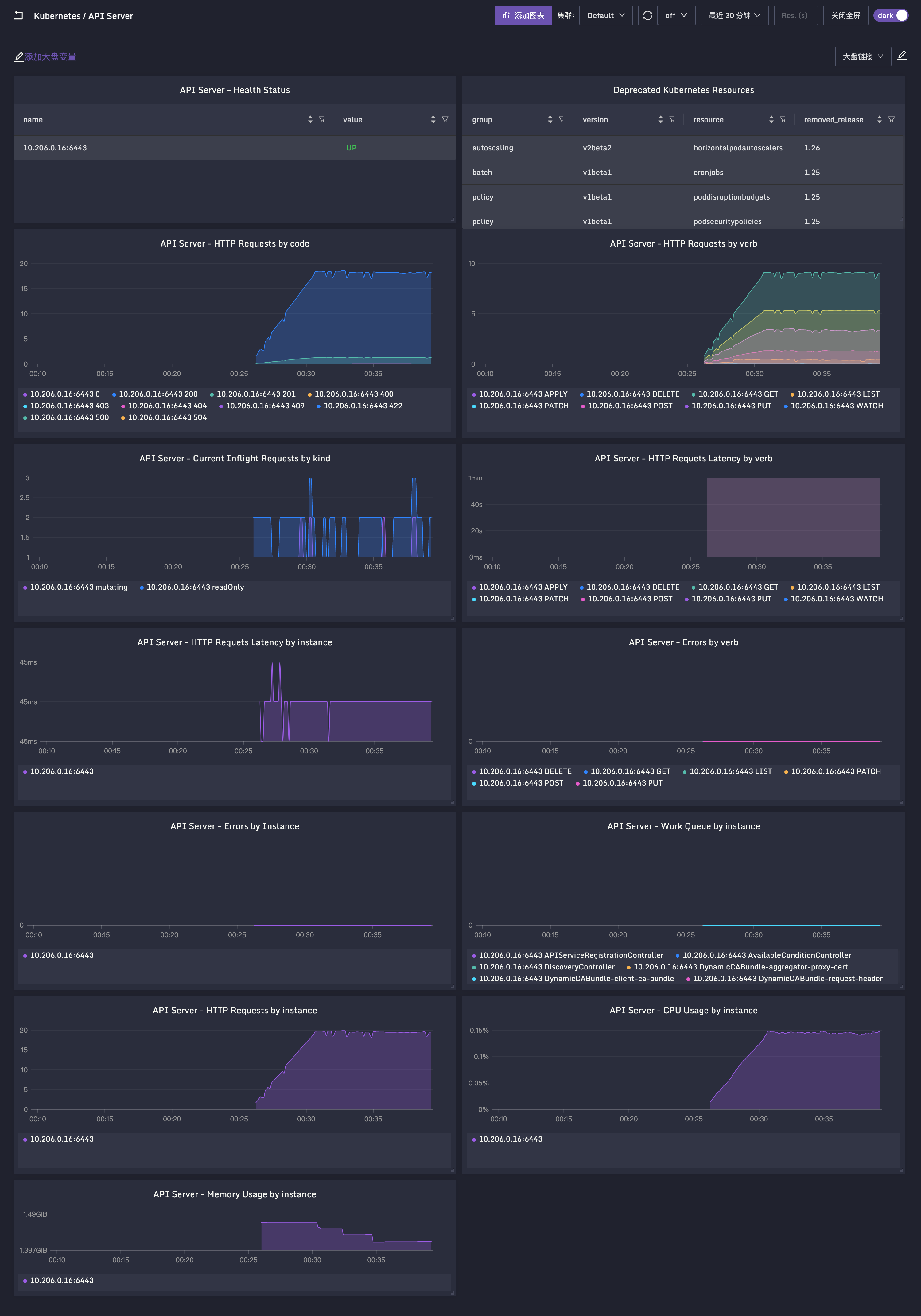Viewport: 921px width, 1316px height.
Task: Open the 大盘链接 dropdown menu
Action: [x=863, y=56]
